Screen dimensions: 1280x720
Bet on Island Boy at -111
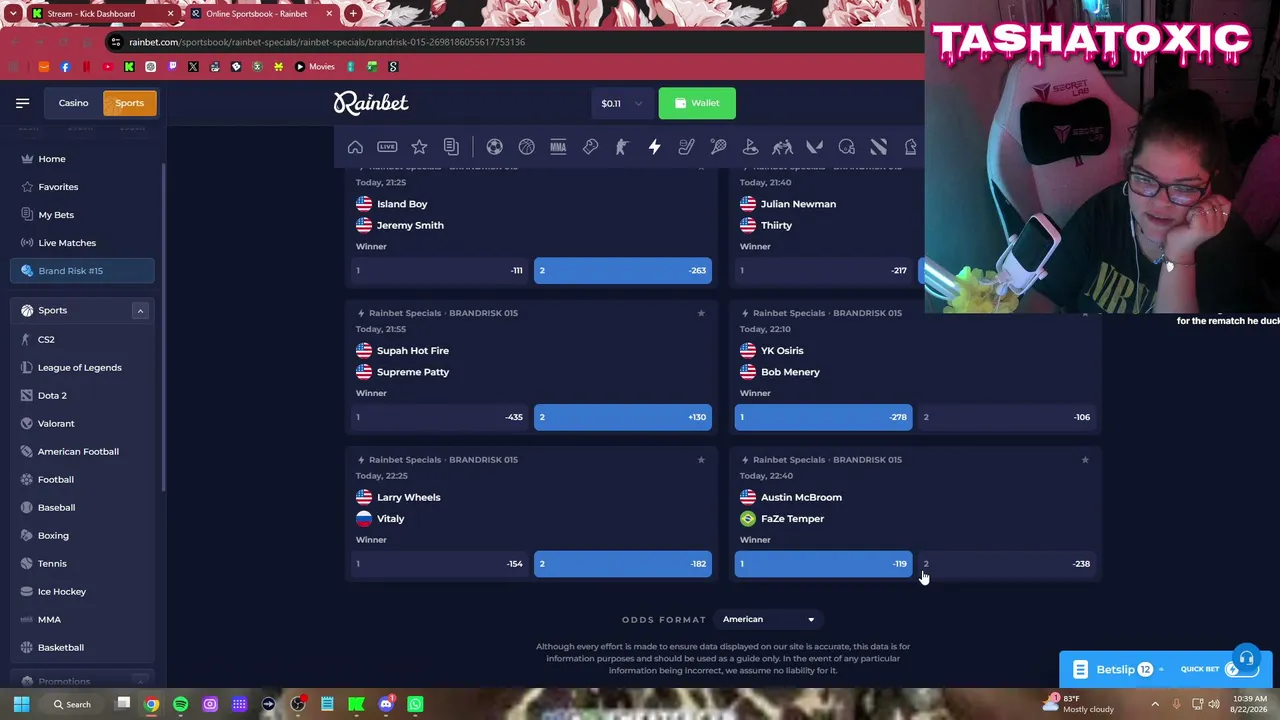[439, 270]
